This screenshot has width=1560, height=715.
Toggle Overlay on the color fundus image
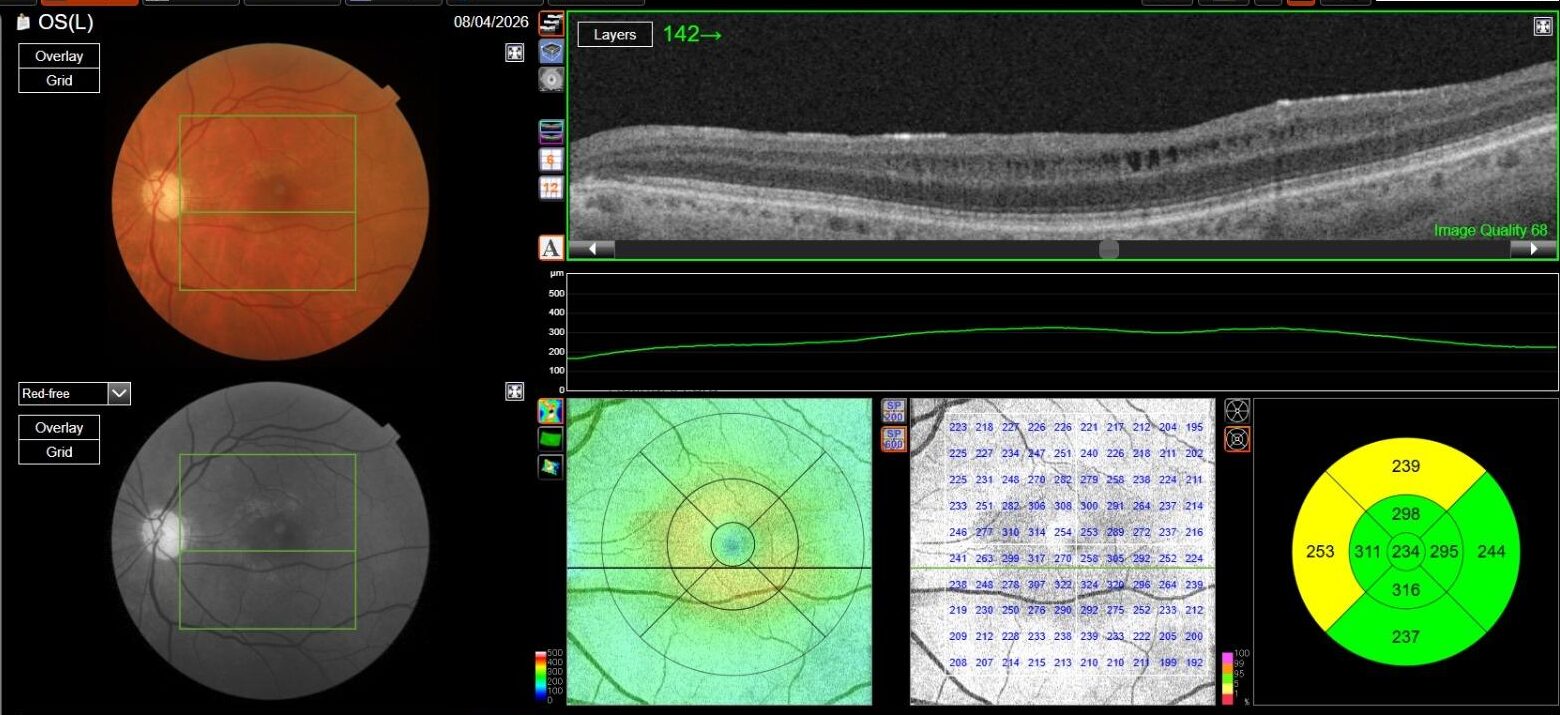[x=59, y=56]
